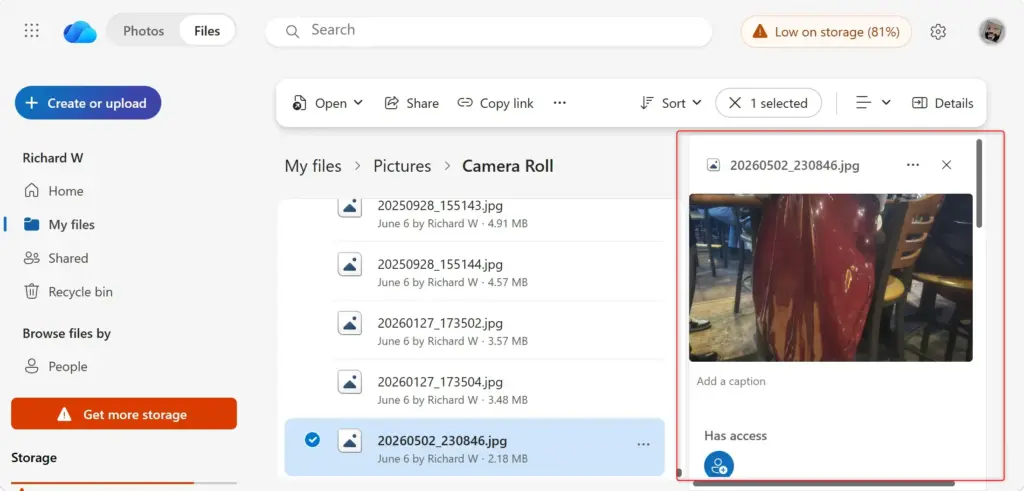Click the file icon in details header
This screenshot has width=1024, height=491.
[x=714, y=165]
